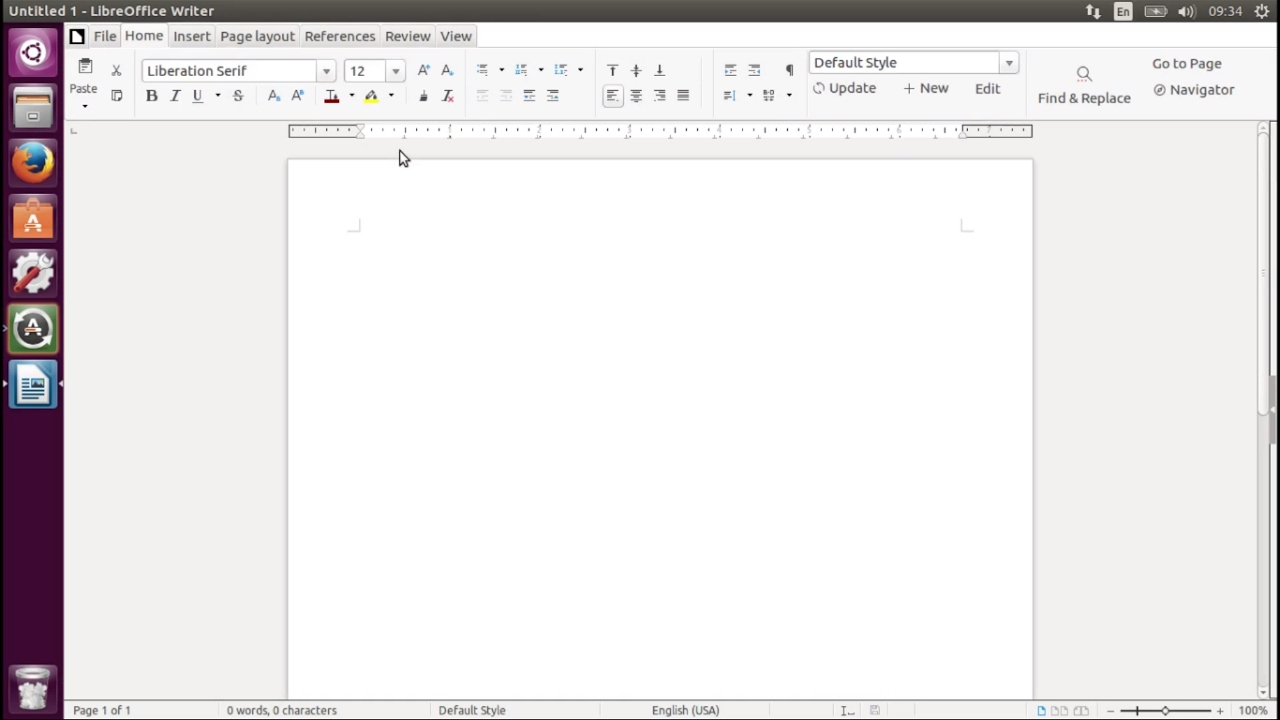Click the Paste clipboard icon
The height and width of the screenshot is (720, 1280).
(85, 67)
